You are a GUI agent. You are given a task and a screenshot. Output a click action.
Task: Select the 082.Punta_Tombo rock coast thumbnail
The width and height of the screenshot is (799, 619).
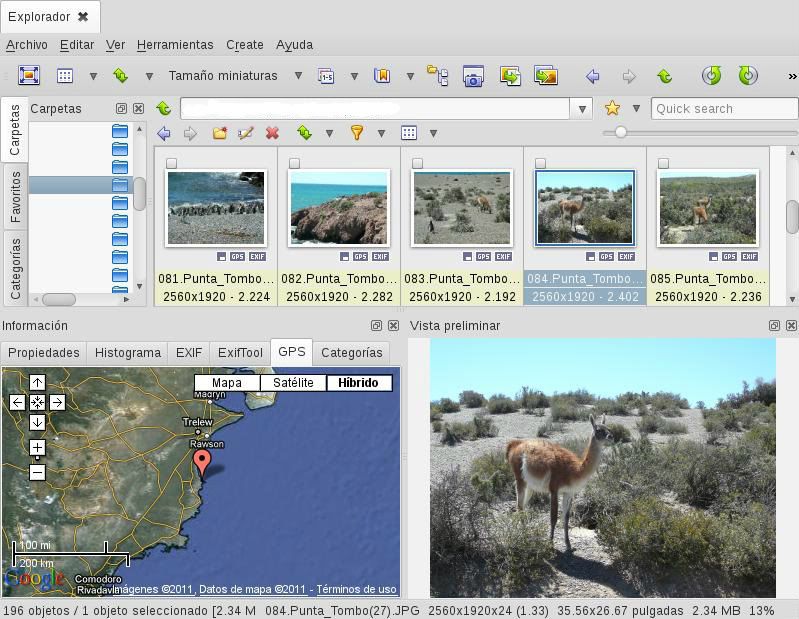pos(339,208)
